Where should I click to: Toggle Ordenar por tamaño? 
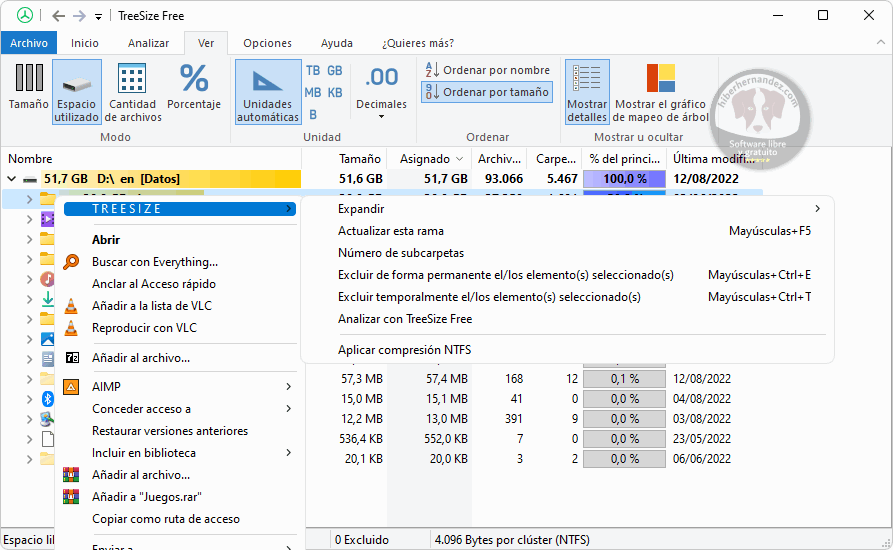tap(488, 92)
